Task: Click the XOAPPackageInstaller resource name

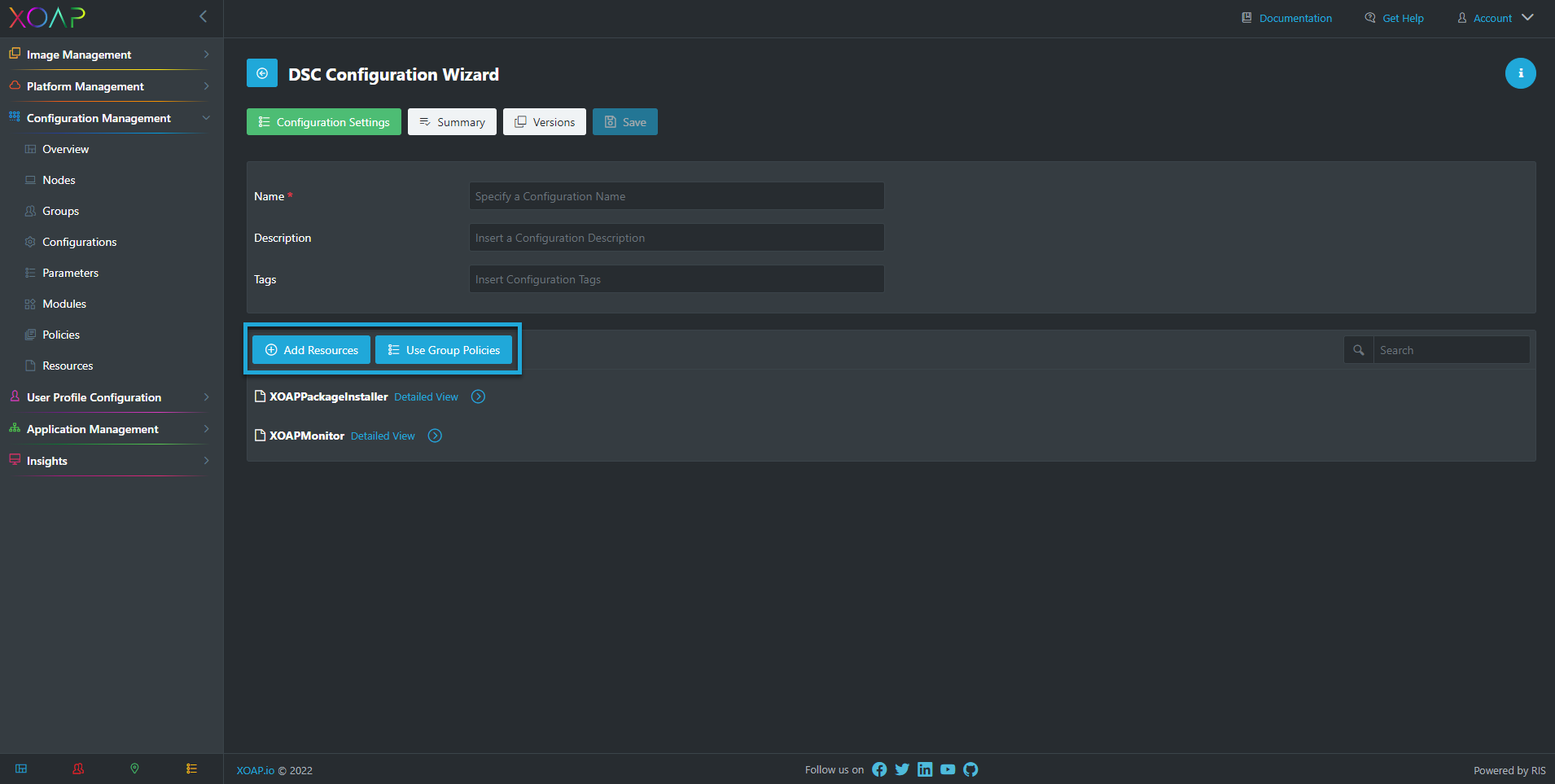Action: [x=329, y=396]
